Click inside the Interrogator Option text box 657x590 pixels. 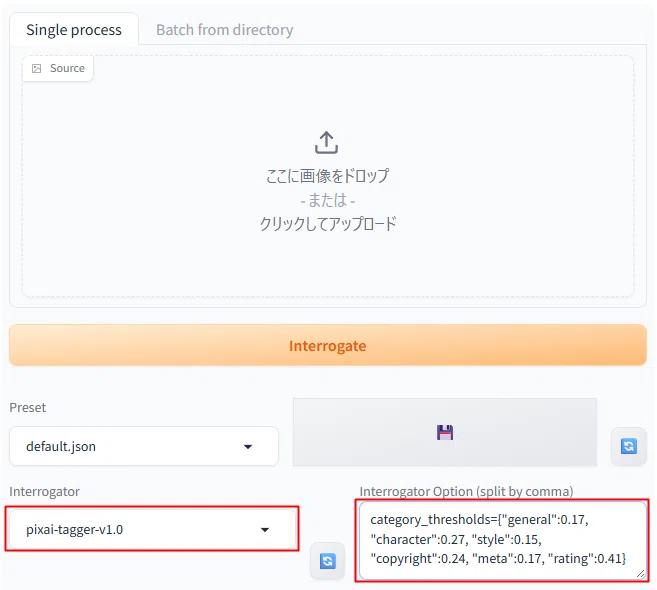tap(502, 541)
